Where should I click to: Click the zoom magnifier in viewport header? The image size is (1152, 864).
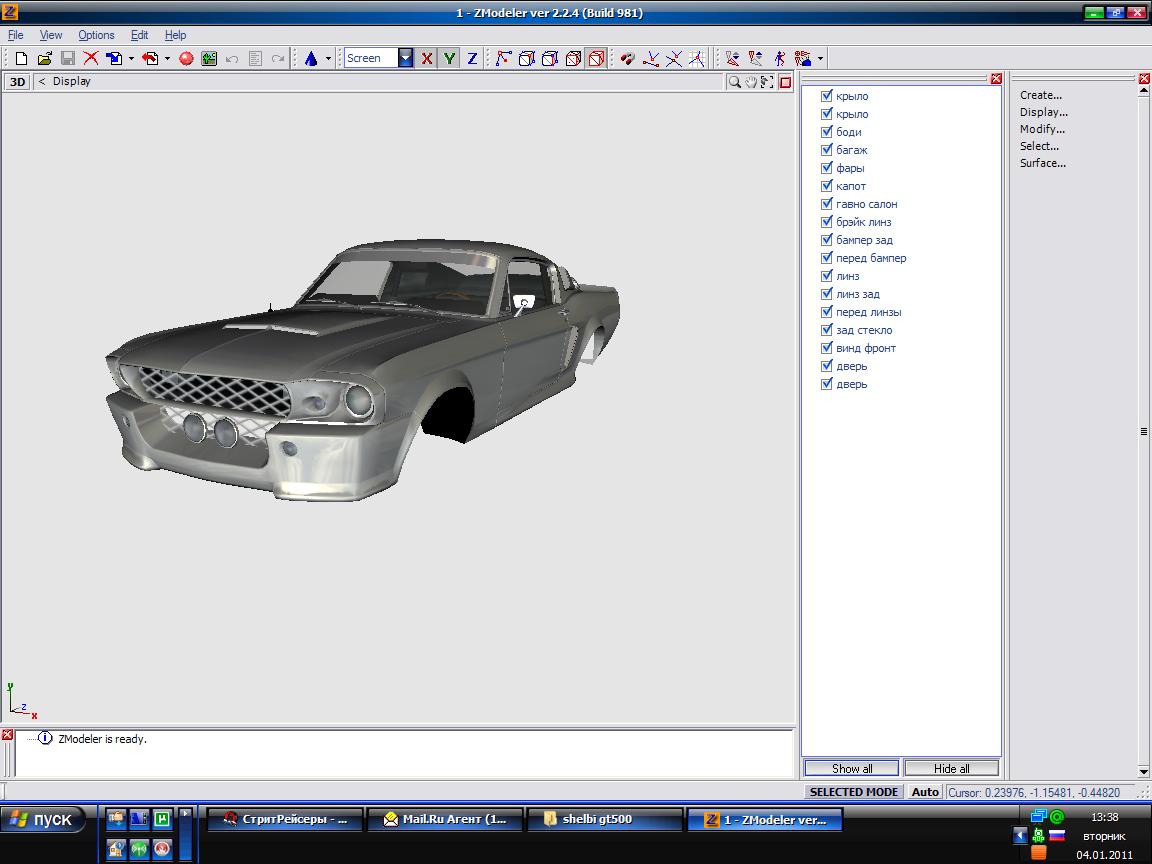(x=735, y=82)
